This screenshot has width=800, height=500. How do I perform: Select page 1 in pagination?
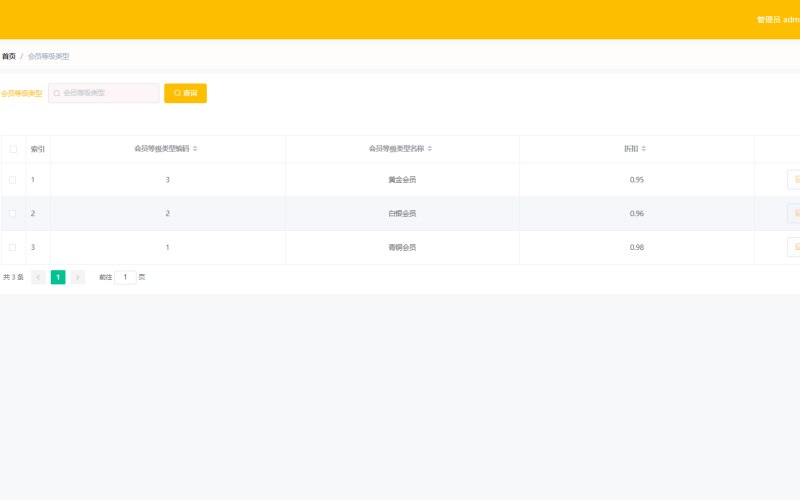point(58,277)
